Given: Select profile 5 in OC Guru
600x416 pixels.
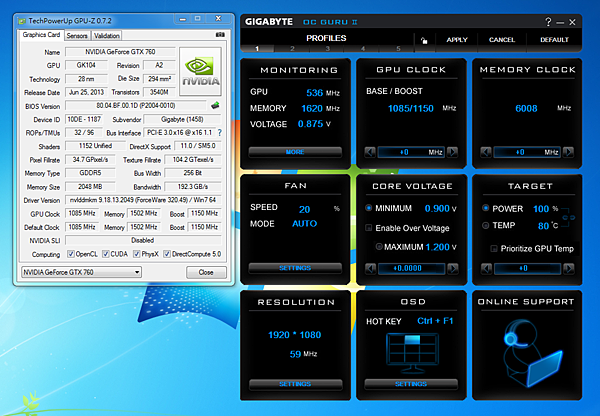Looking at the screenshot, I should coord(398,49).
